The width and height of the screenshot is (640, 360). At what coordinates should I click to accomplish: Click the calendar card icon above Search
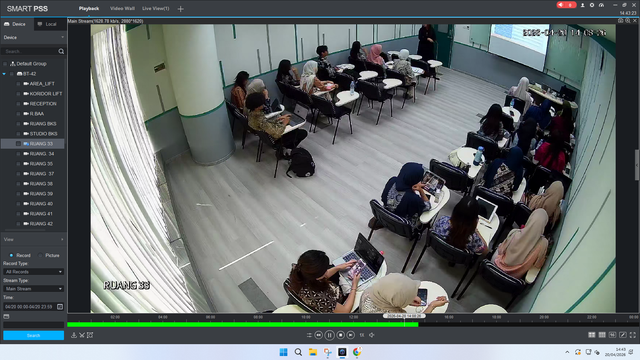6,316
